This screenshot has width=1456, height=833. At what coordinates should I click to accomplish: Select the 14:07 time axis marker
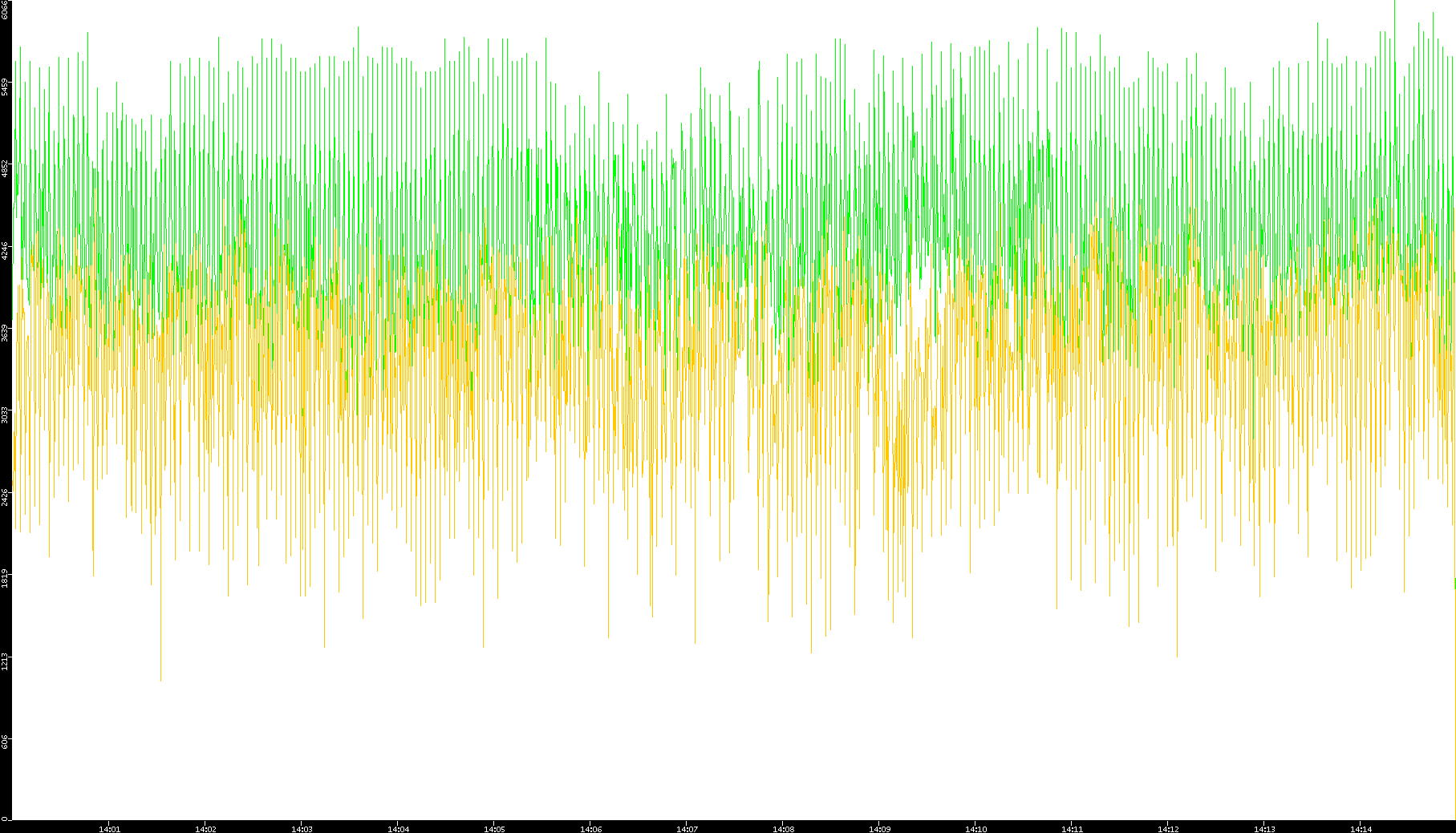(x=687, y=828)
